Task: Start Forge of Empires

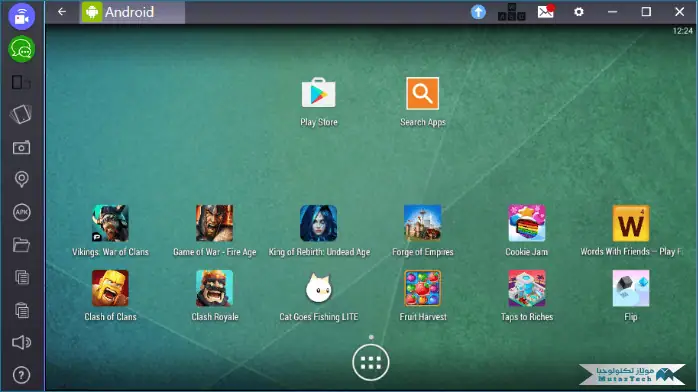Action: [422, 223]
